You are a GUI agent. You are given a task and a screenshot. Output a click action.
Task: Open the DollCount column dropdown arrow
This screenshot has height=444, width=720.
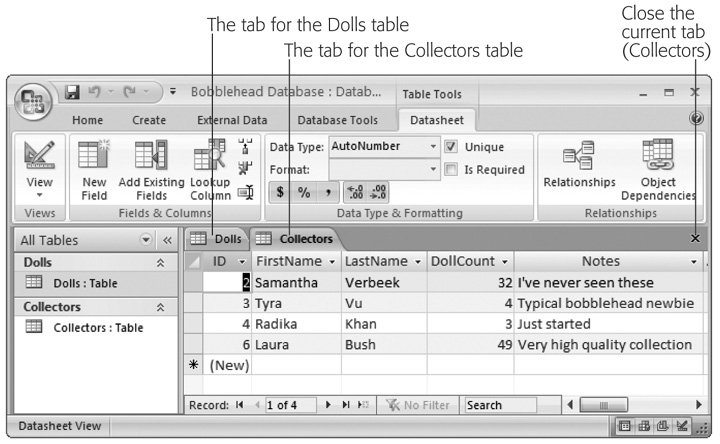(505, 262)
